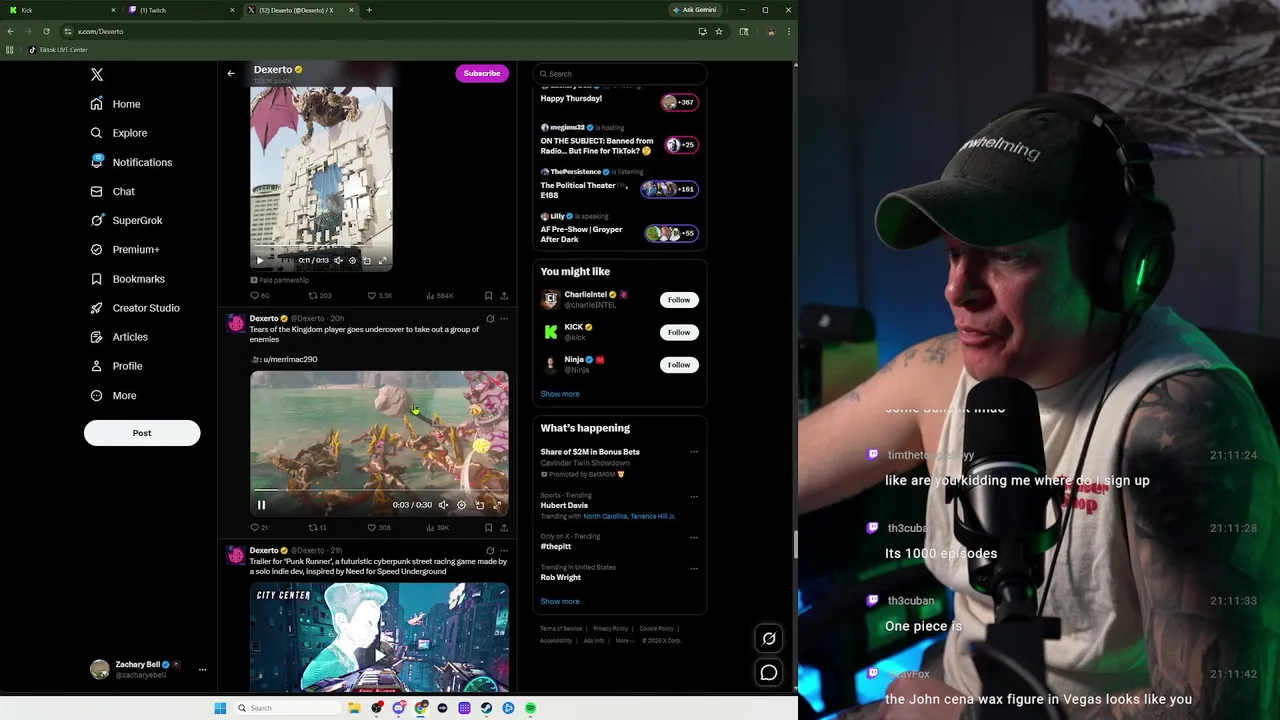
Task: Open SuperGrok in the sidebar
Action: 126,220
